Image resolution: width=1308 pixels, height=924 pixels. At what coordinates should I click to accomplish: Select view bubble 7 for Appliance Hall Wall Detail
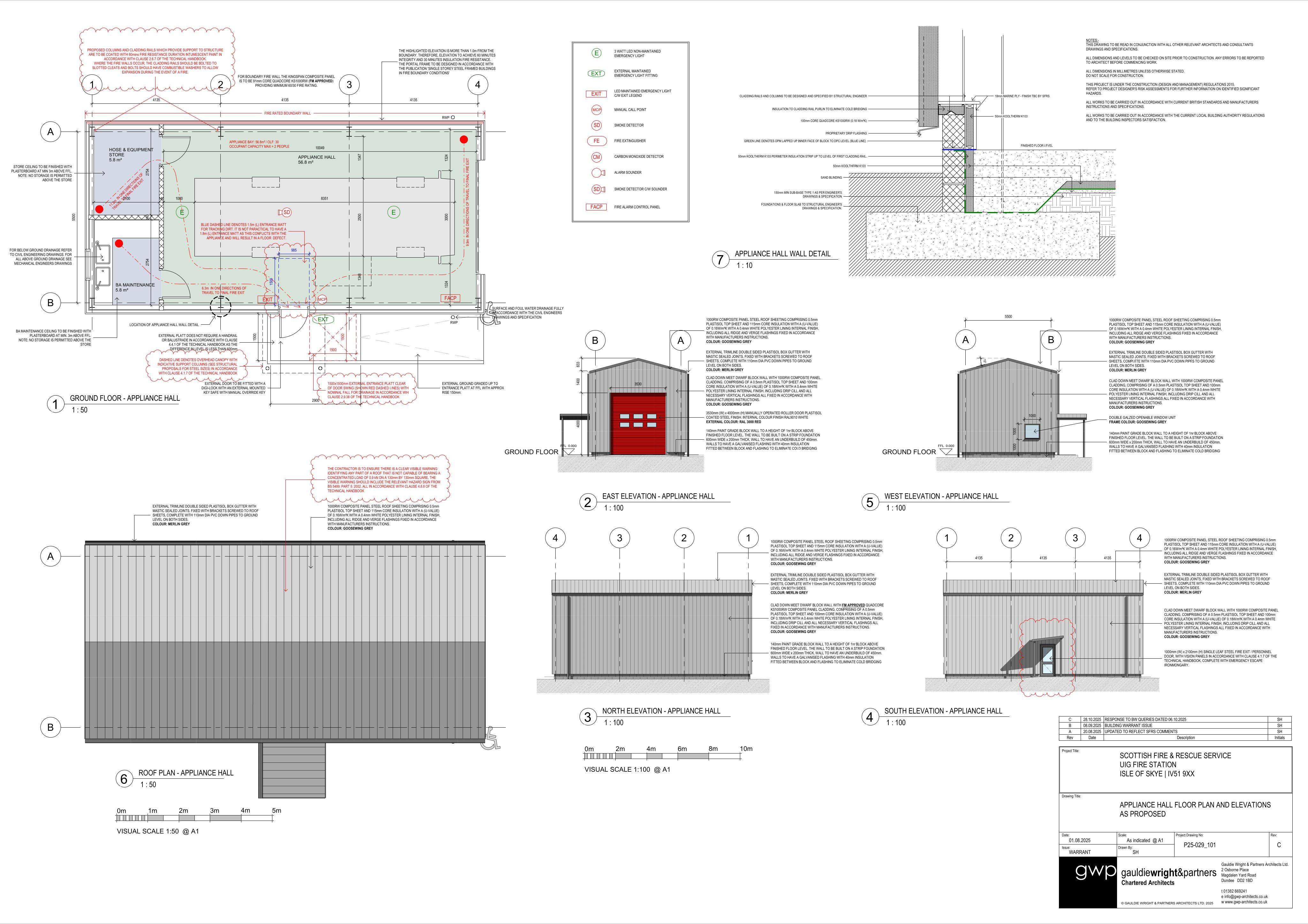720,260
